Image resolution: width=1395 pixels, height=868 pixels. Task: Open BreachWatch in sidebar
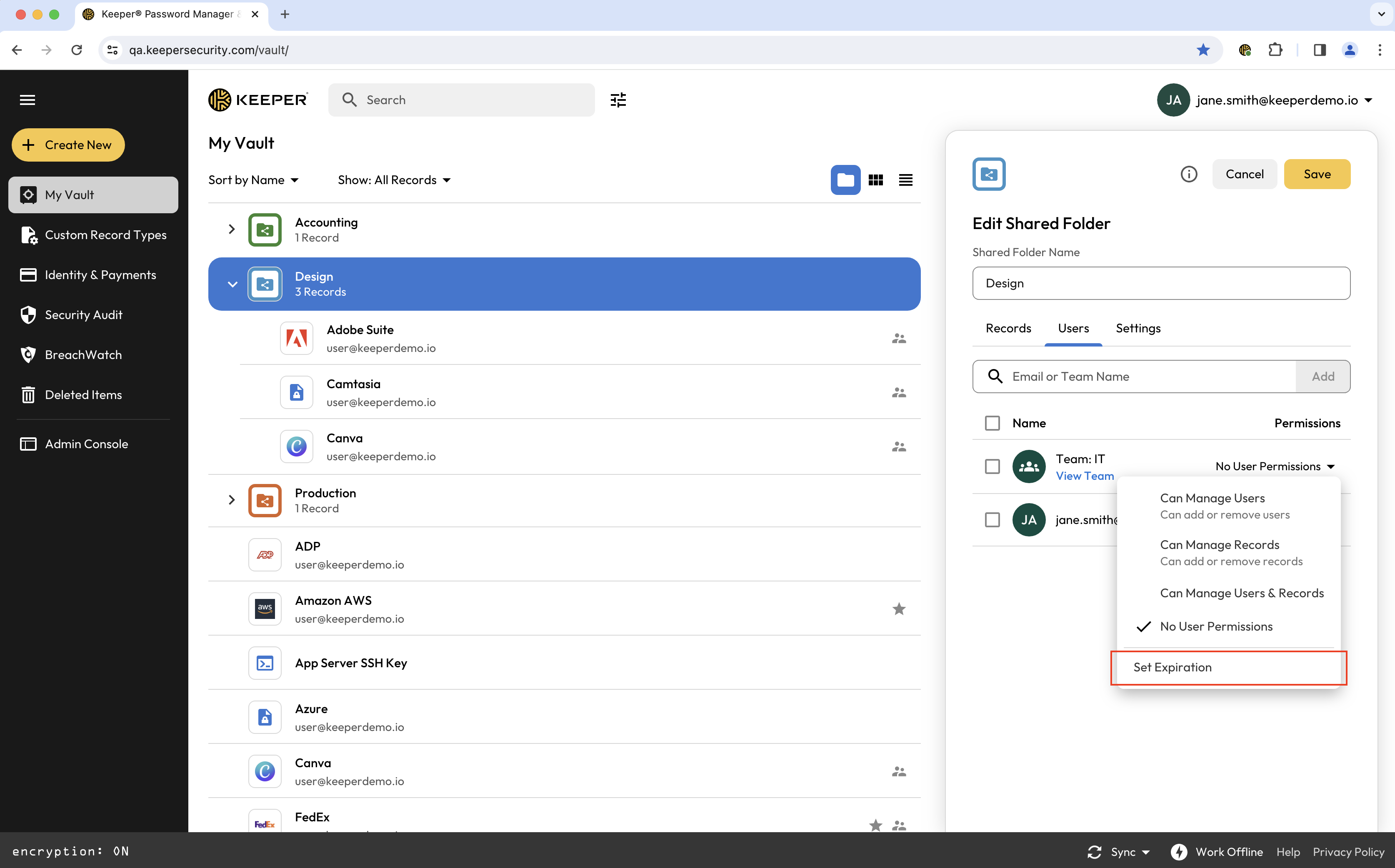83,355
